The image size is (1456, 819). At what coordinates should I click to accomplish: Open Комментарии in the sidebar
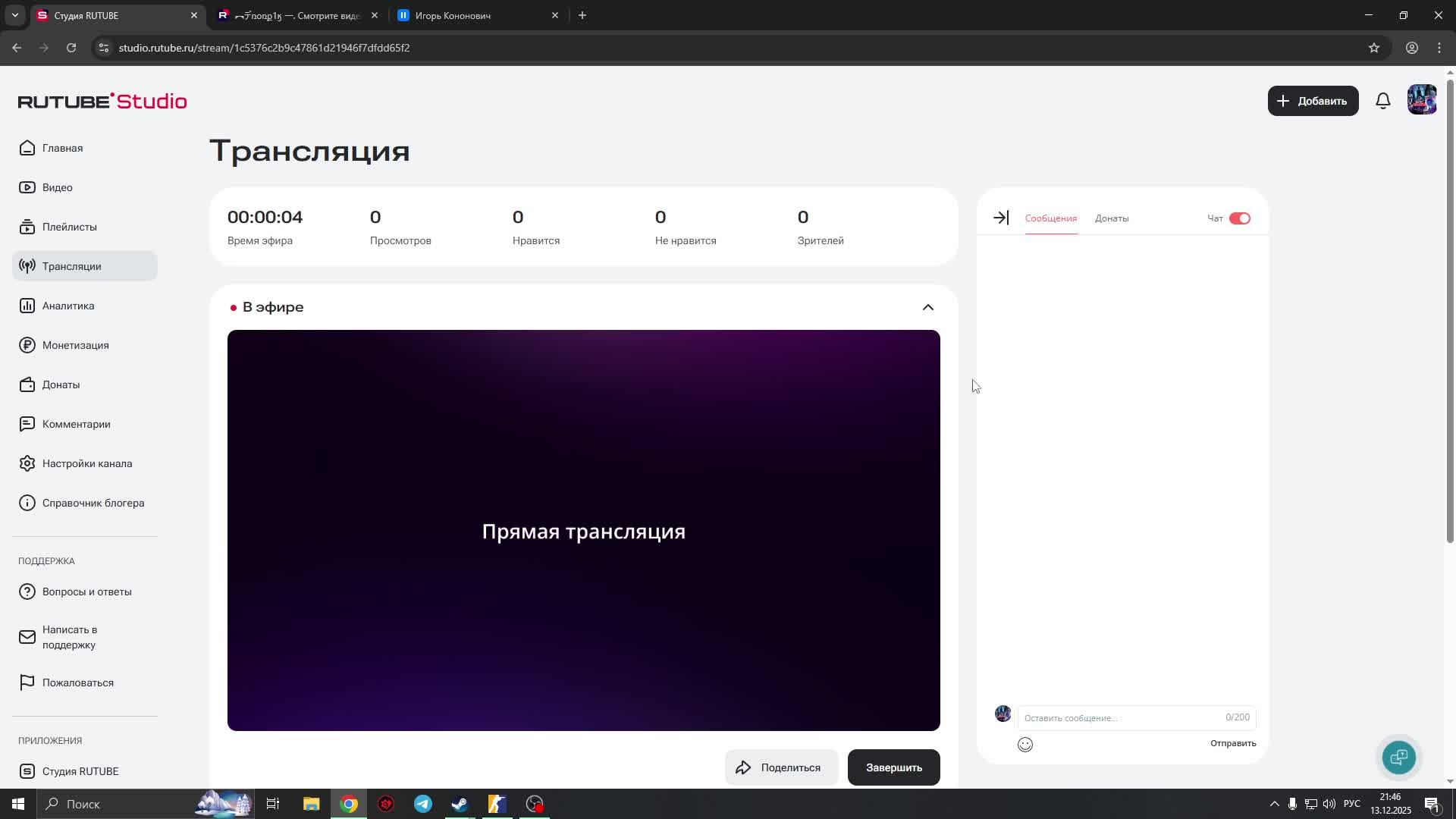click(x=76, y=424)
